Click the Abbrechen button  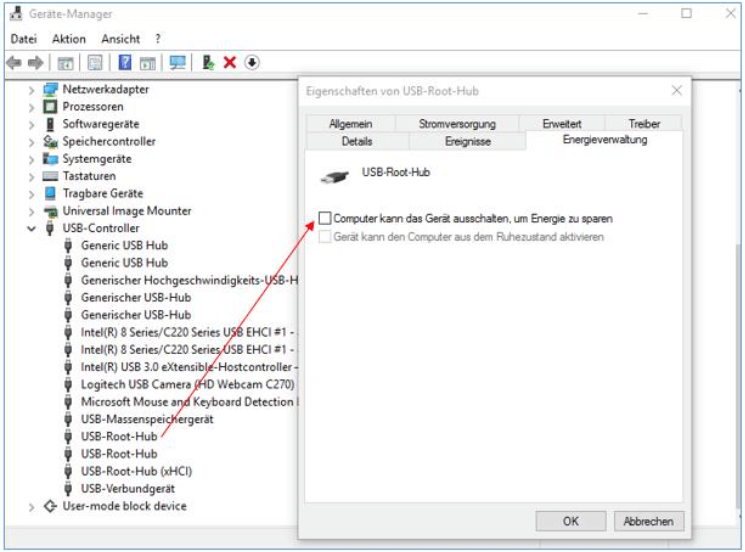click(x=648, y=521)
